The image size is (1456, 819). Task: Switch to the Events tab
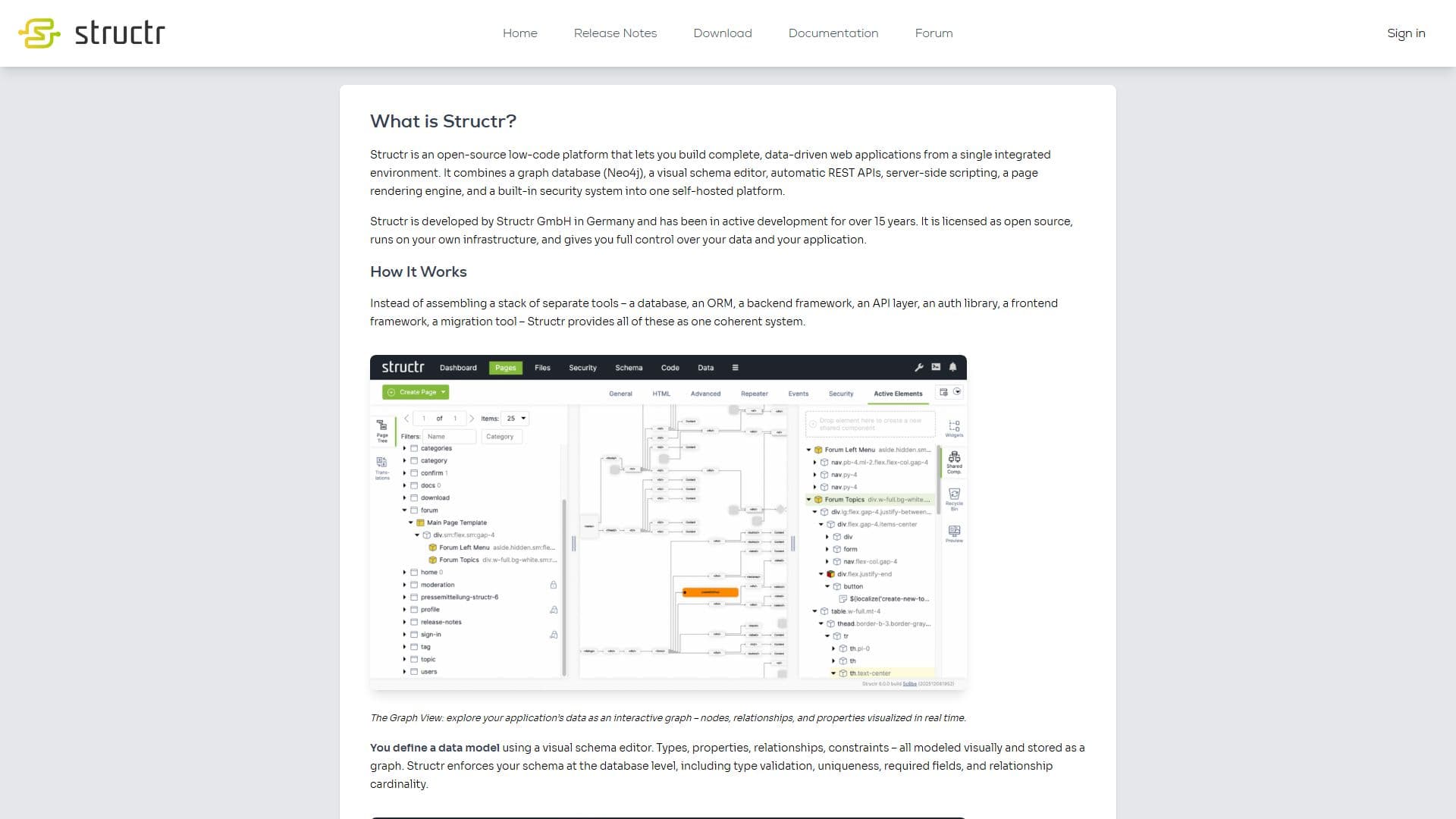tap(798, 394)
